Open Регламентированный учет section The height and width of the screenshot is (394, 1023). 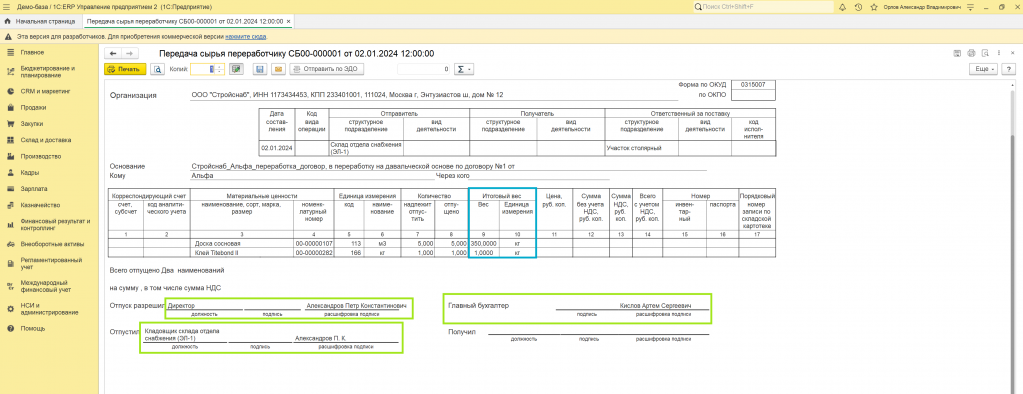click(x=51, y=264)
